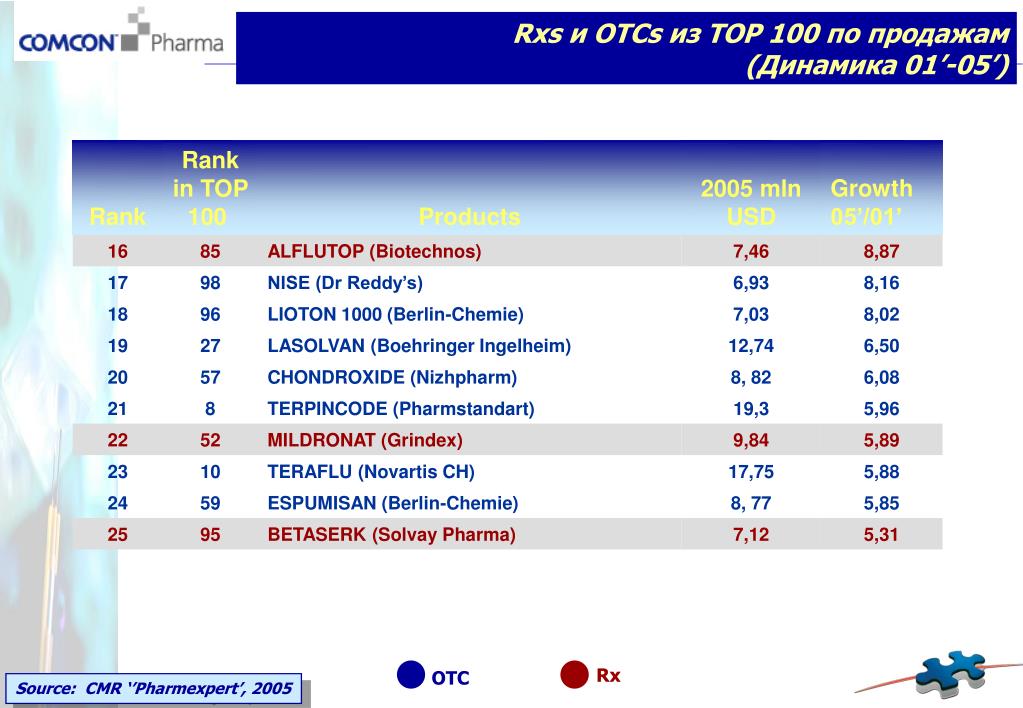Image resolution: width=1023 pixels, height=708 pixels.
Task: Click sales value 7,46 for ALFLUTOP
Action: pos(751,251)
